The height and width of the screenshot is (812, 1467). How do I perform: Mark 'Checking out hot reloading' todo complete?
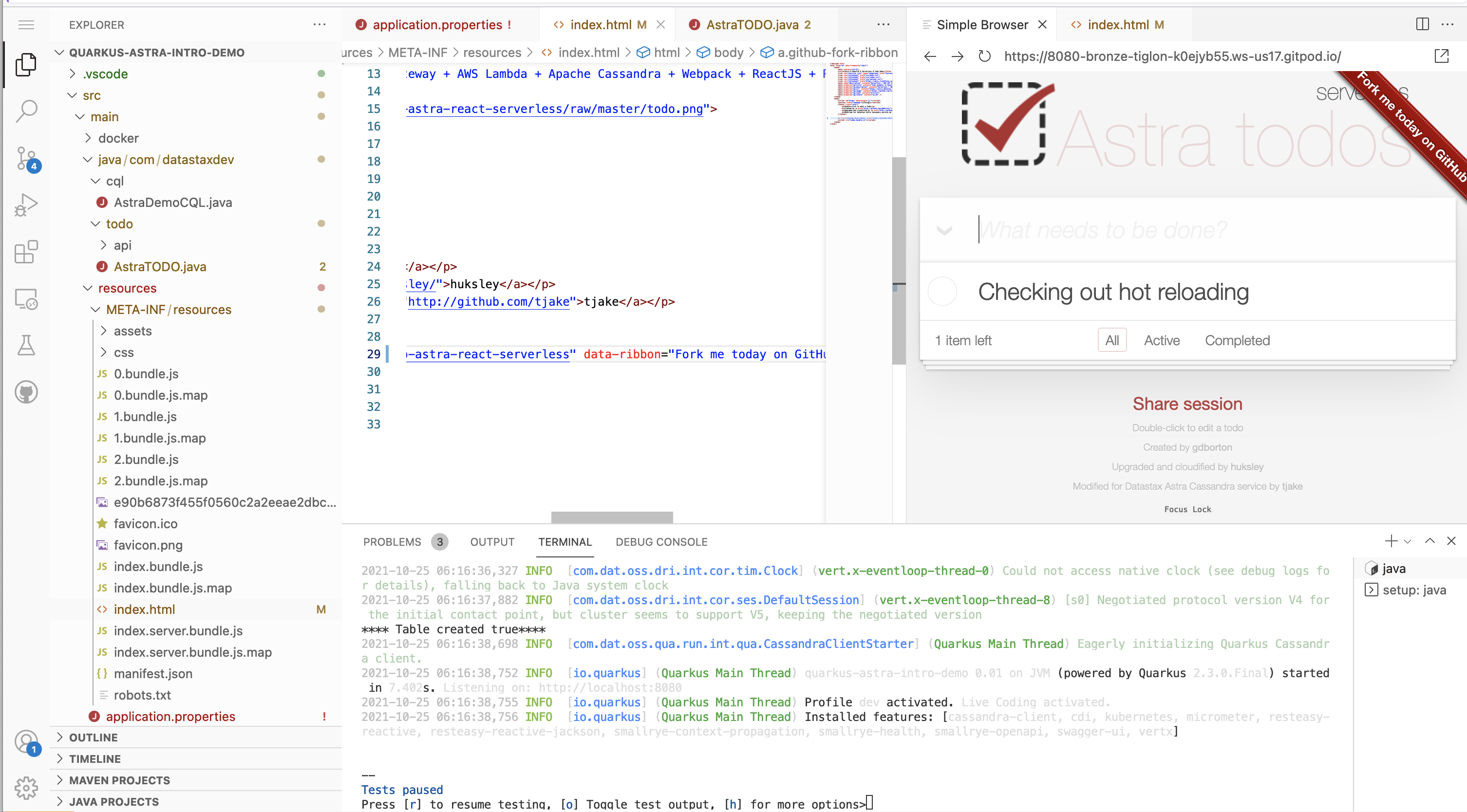(942, 292)
